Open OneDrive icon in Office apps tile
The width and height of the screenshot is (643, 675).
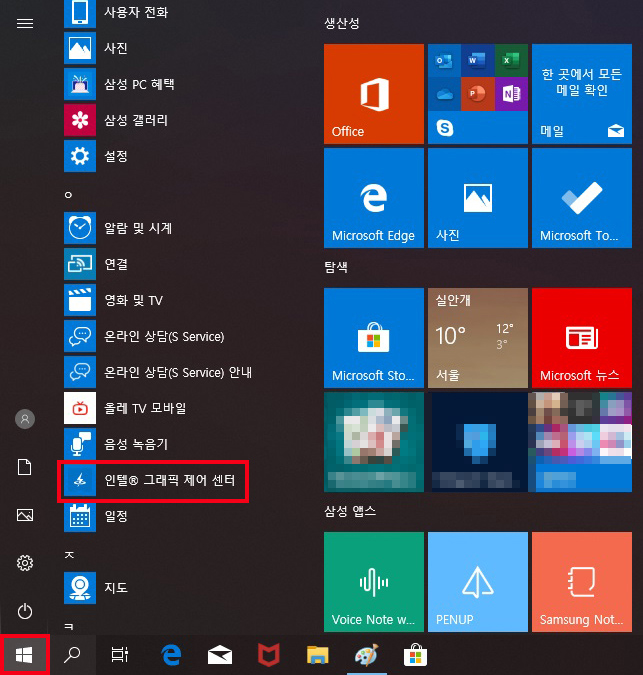(x=444, y=94)
